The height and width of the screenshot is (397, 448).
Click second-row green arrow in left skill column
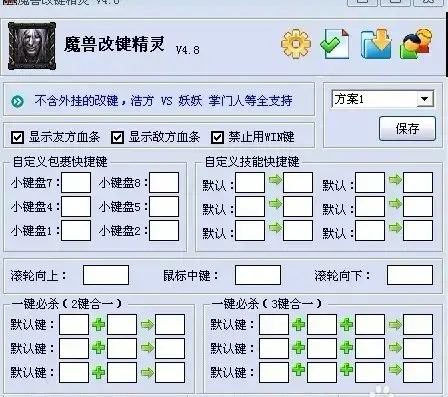click(x=275, y=204)
